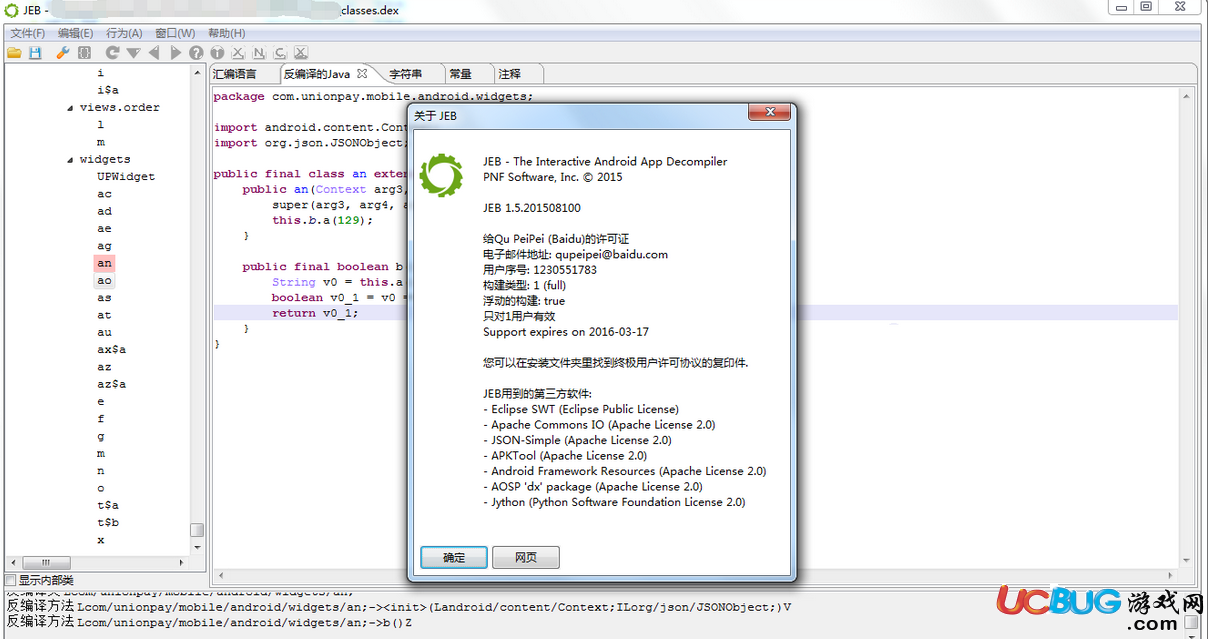The width and height of the screenshot is (1213, 639).
Task: Click the C comment toolbar icon
Action: pos(280,52)
